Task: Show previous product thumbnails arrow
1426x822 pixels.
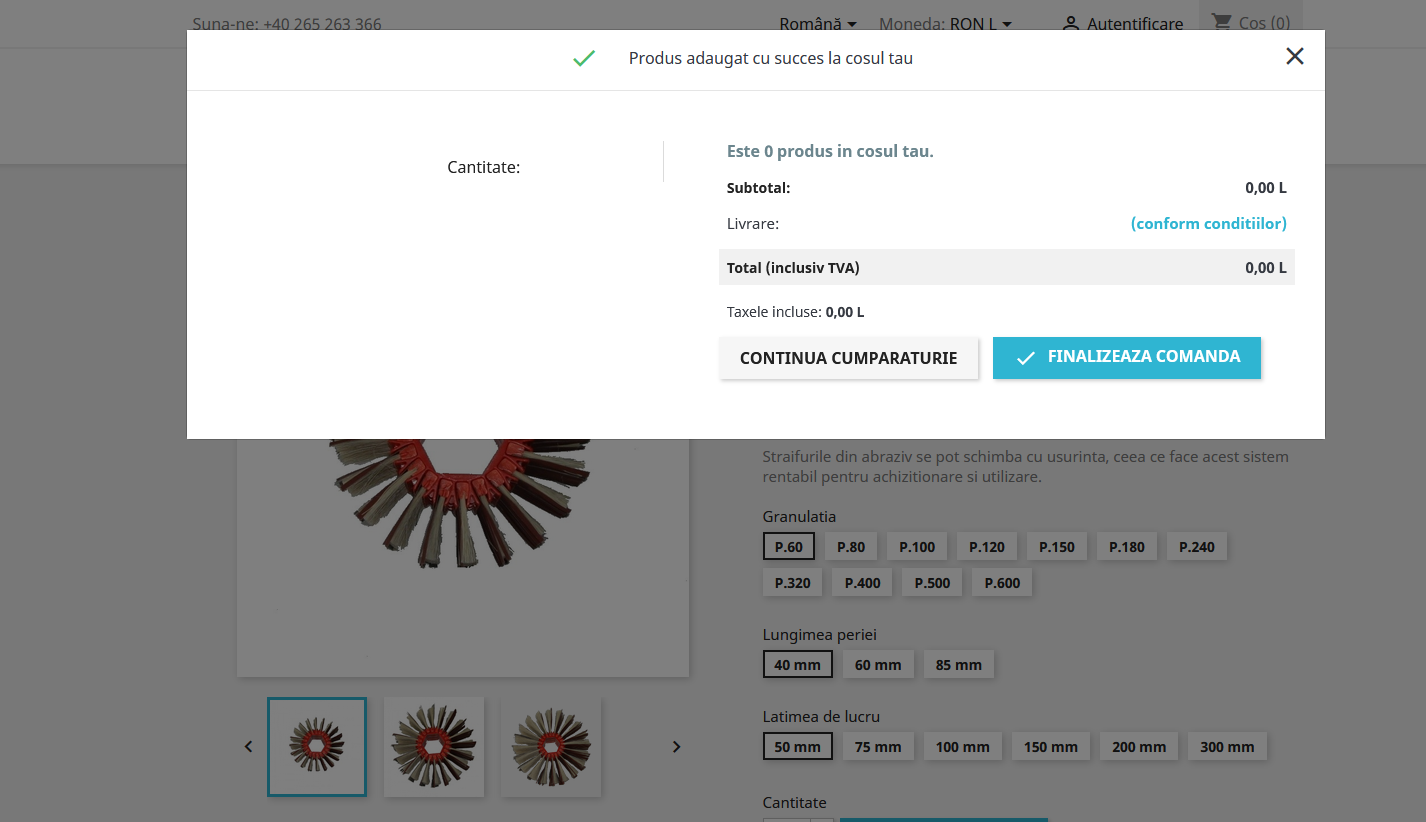Action: [248, 747]
